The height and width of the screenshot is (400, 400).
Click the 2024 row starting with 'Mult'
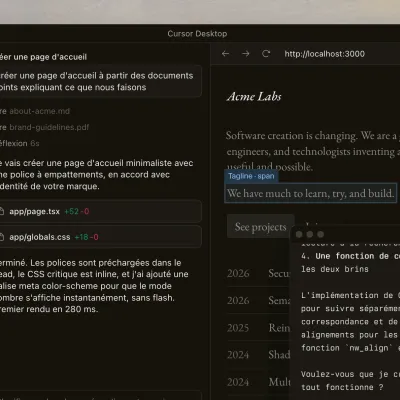[x=258, y=382]
